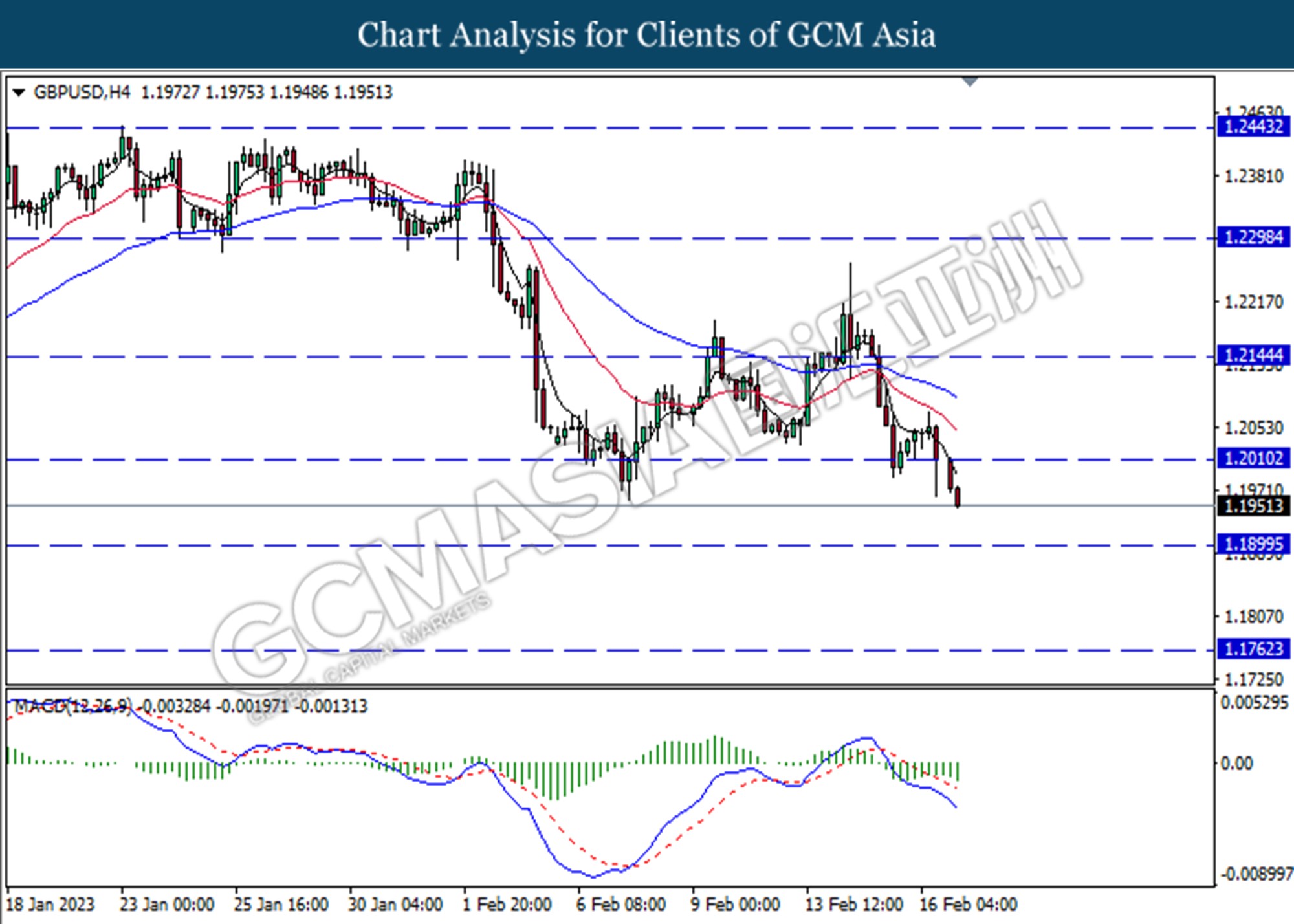The image size is (1294, 924).
Task: Click the Chart Analysis for Clients title
Action: click(646, 35)
